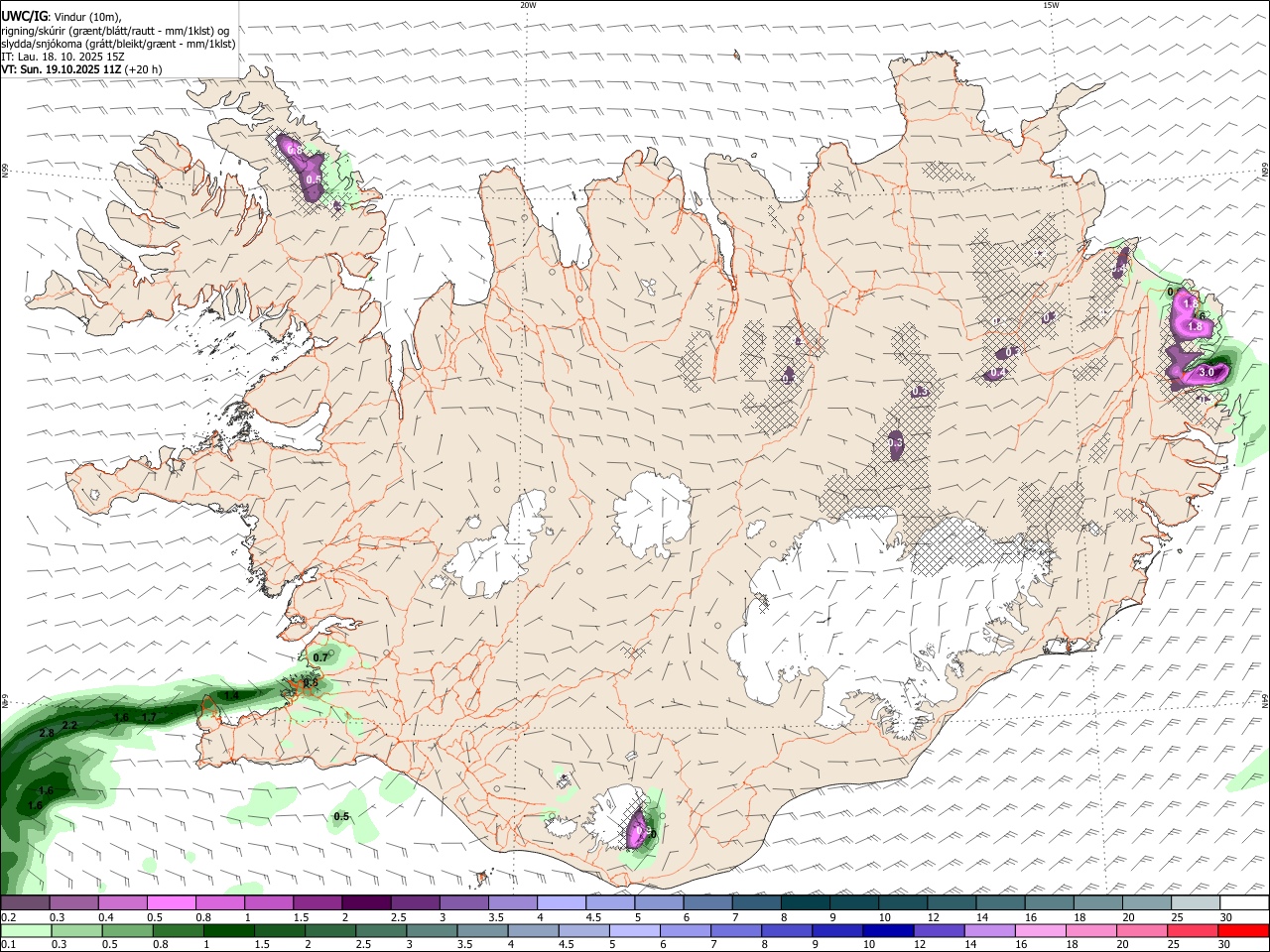
Task: Click the '0.2' label on the snow scale
Action: click(8, 917)
